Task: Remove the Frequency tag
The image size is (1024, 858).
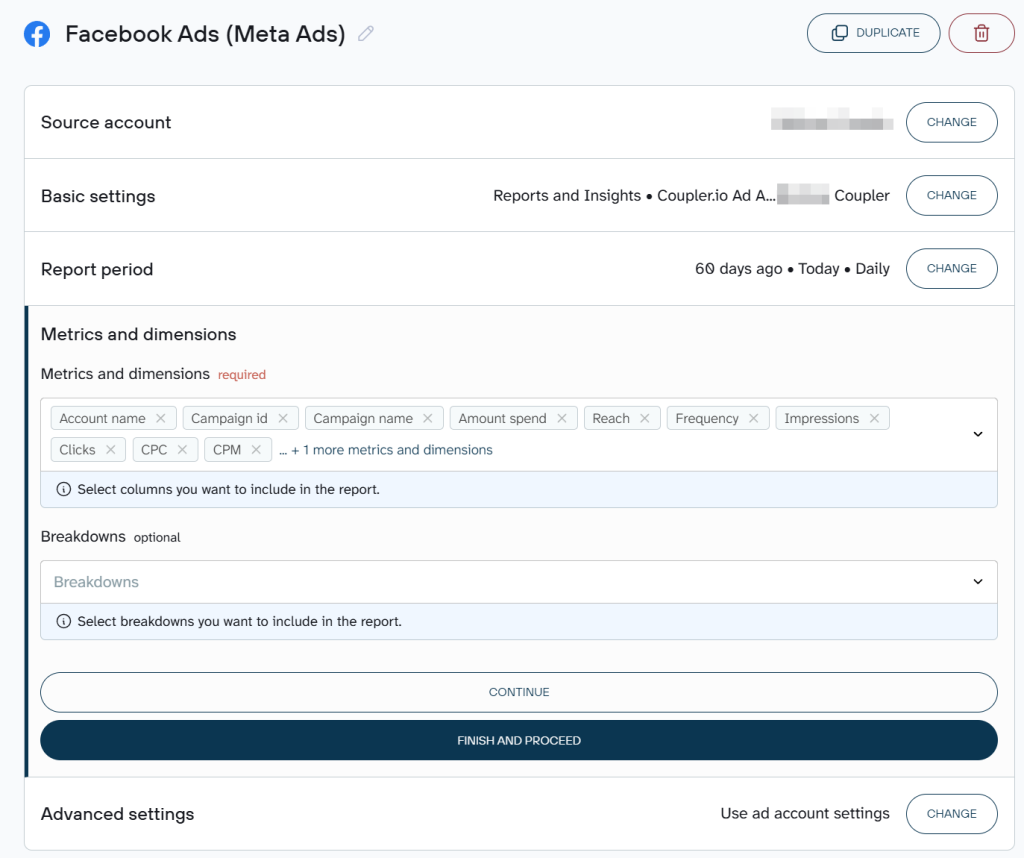Action: (754, 418)
